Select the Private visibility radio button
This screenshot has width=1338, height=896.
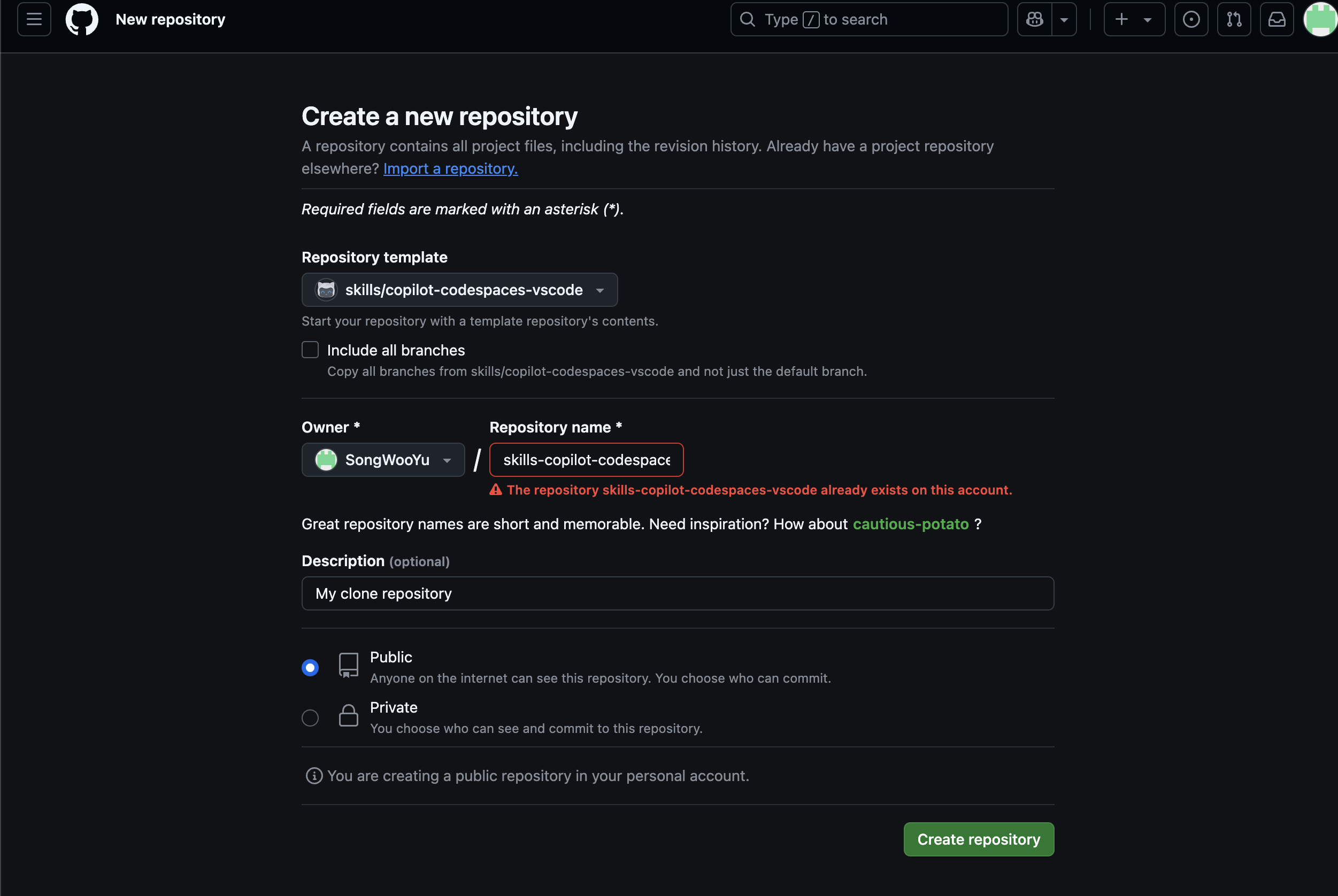click(310, 718)
